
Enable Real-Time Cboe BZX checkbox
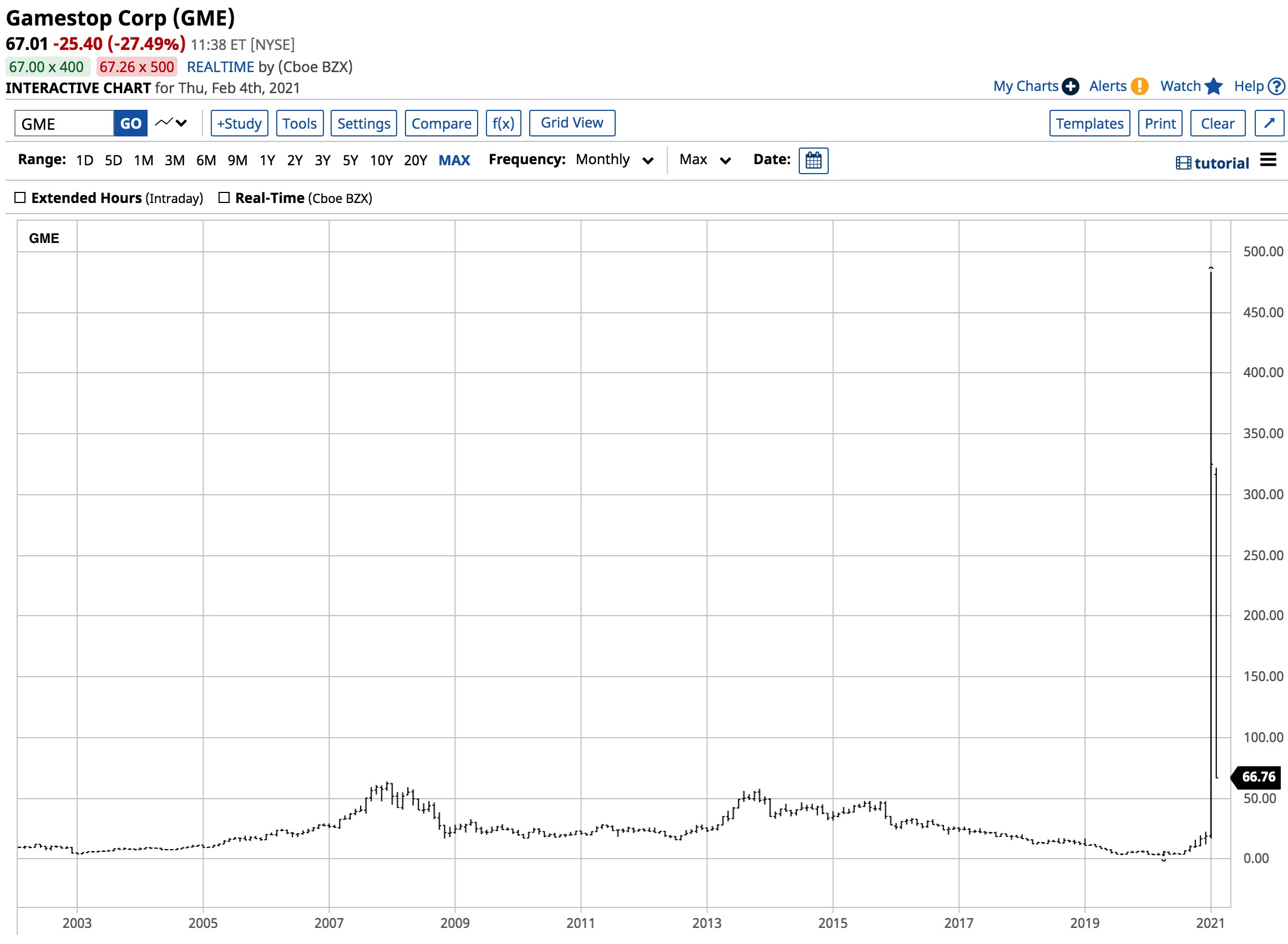point(224,197)
